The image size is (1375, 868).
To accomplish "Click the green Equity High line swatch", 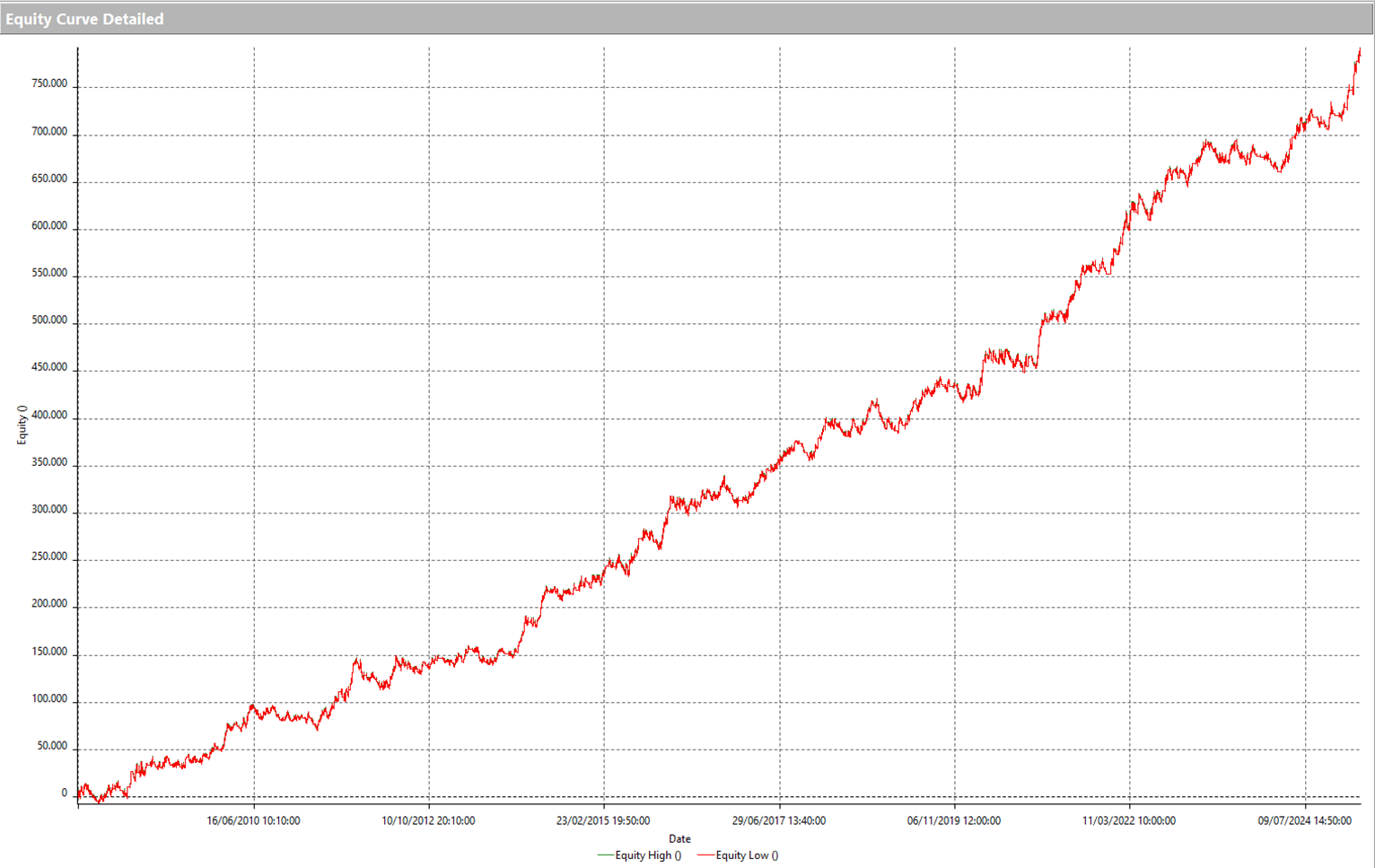I will pos(606,855).
